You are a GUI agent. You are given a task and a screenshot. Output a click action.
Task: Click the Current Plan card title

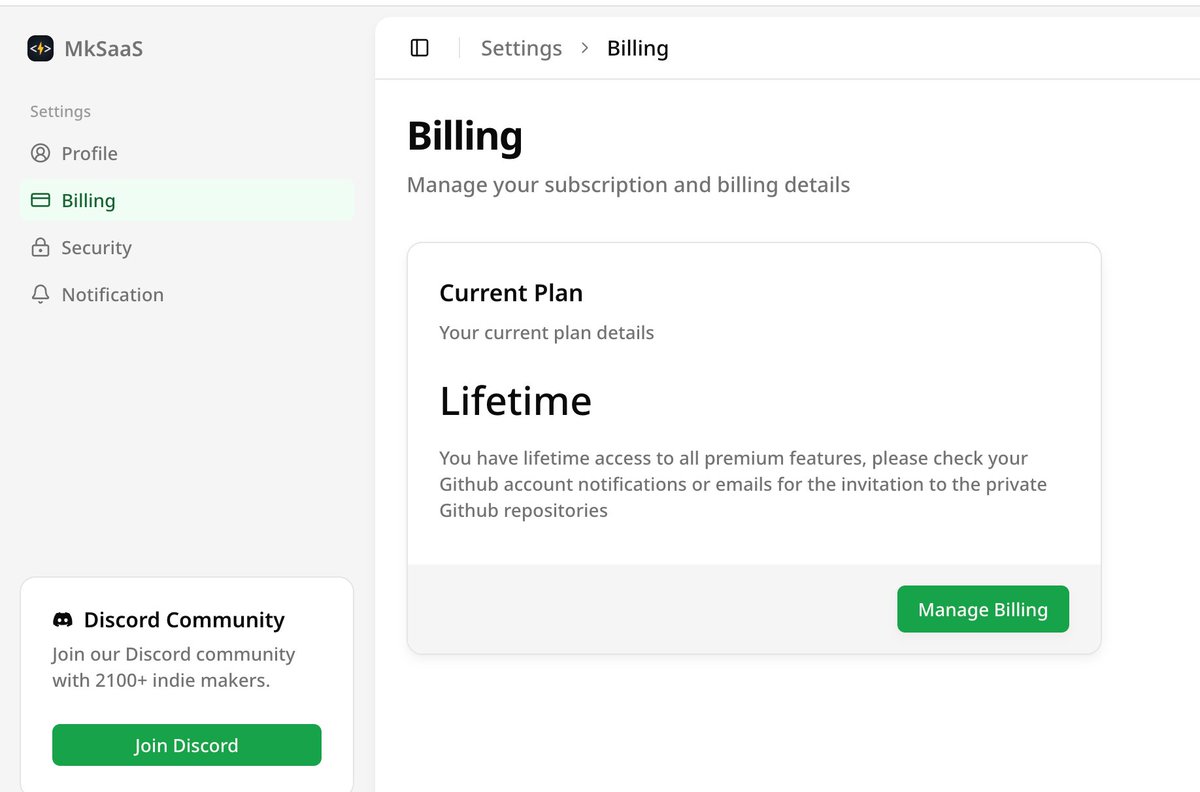[x=511, y=293]
